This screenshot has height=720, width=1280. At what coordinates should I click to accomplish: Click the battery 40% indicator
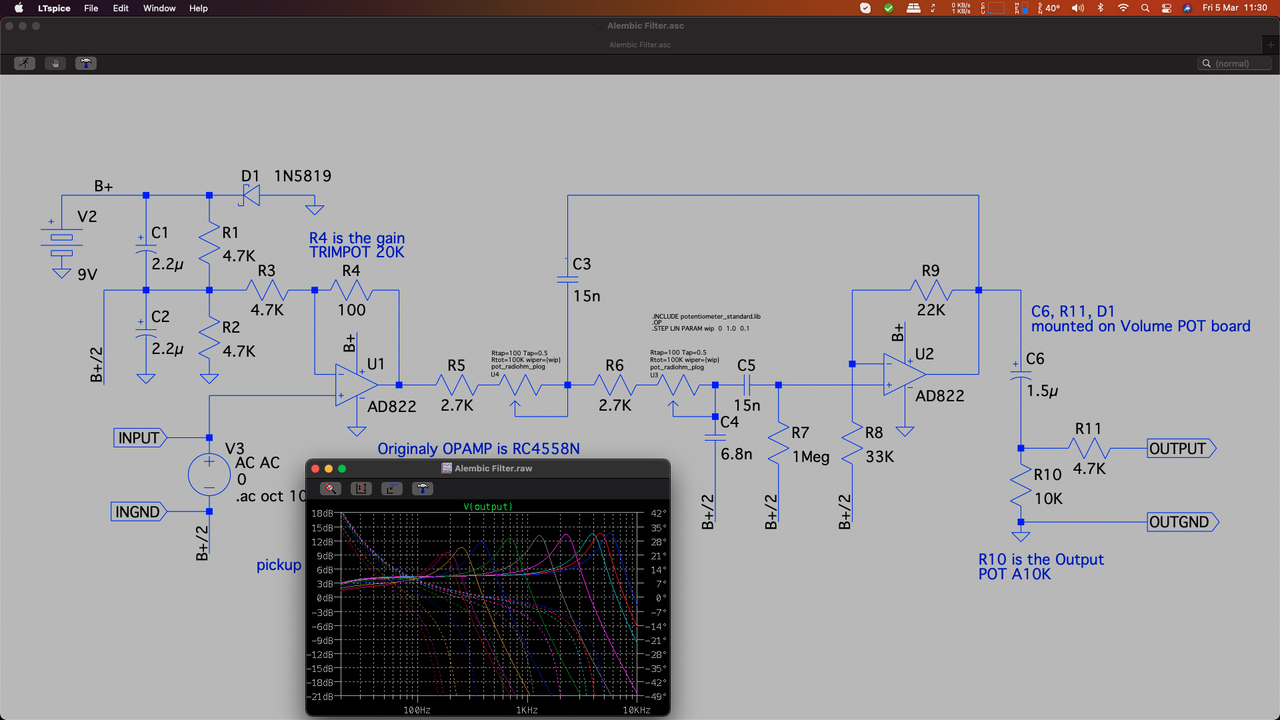click(x=1049, y=8)
